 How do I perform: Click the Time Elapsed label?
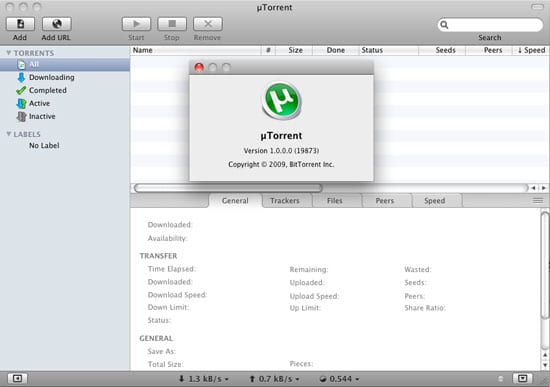click(x=172, y=269)
